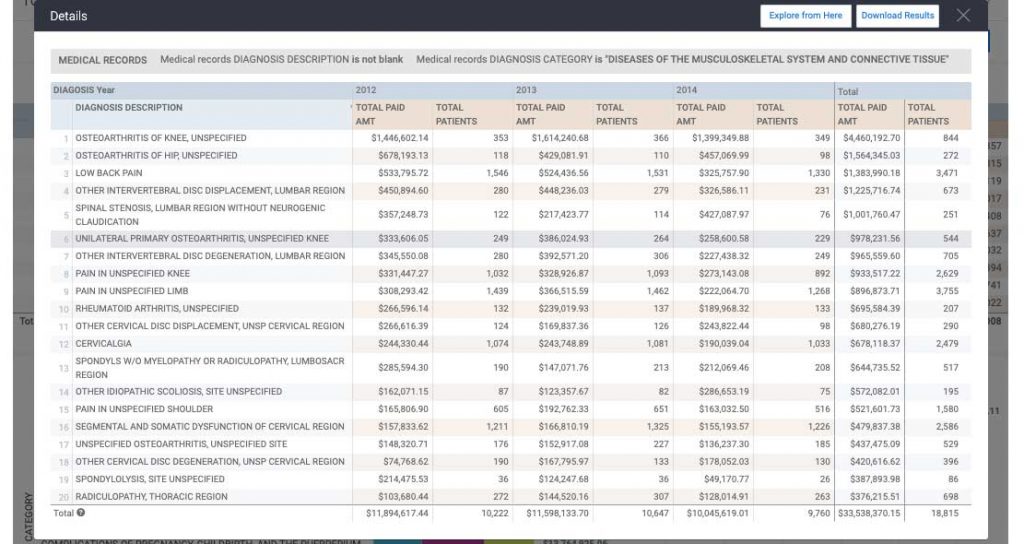Click Download Results button

point(897,16)
